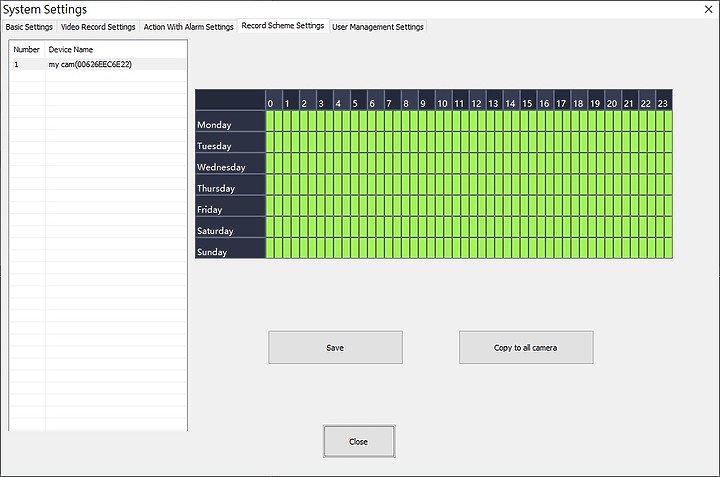This screenshot has width=720, height=477.
Task: Open the Basic Settings tab
Action: click(x=29, y=27)
